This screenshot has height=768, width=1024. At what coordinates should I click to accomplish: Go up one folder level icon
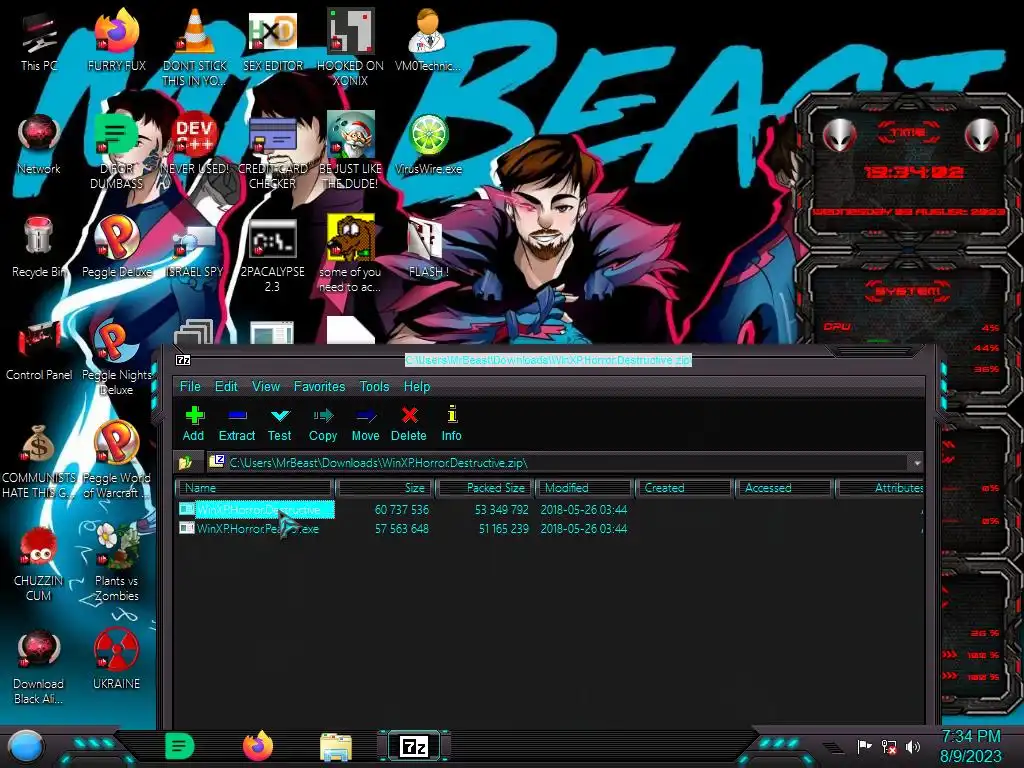[x=186, y=462]
